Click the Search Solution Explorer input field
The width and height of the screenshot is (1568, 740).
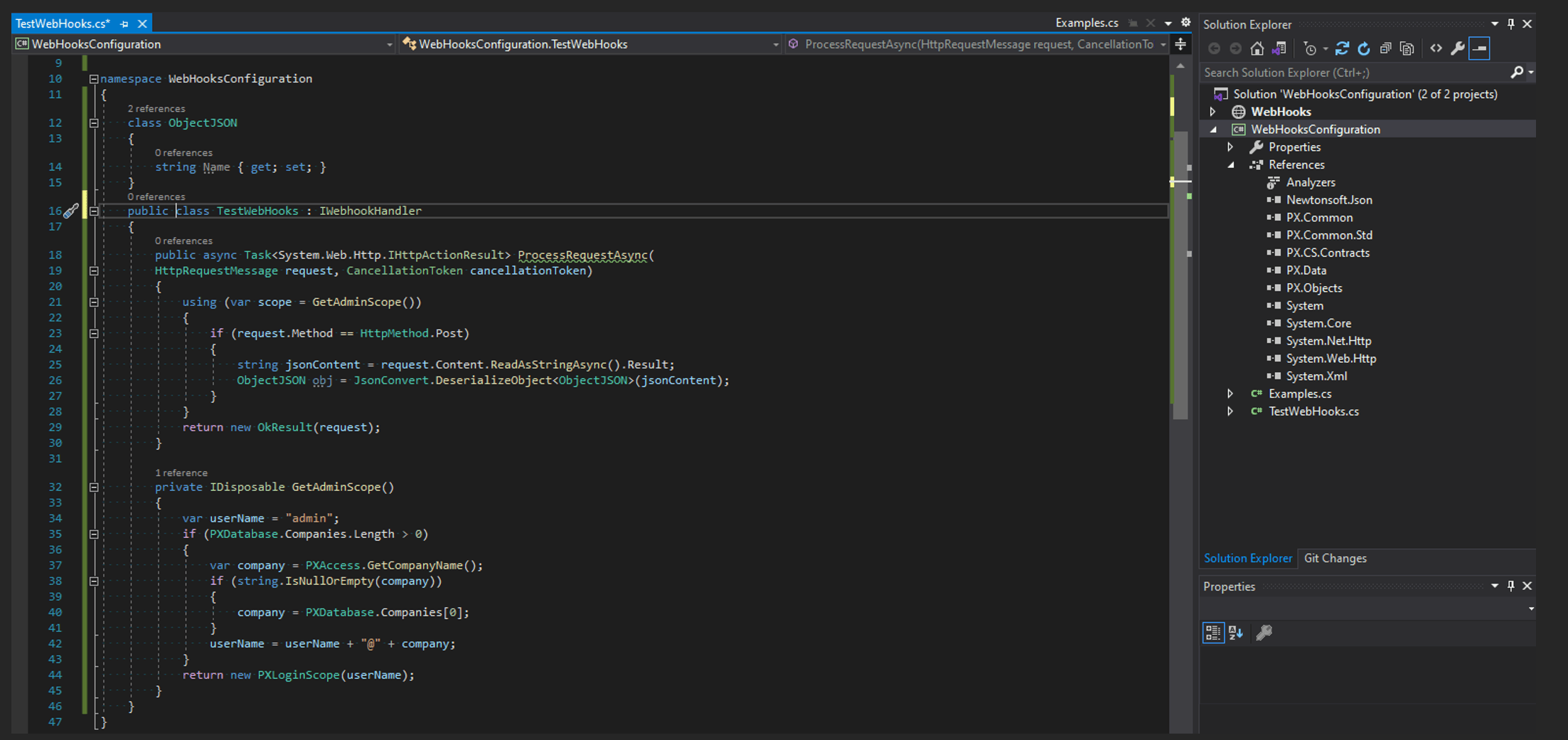pos(1354,72)
